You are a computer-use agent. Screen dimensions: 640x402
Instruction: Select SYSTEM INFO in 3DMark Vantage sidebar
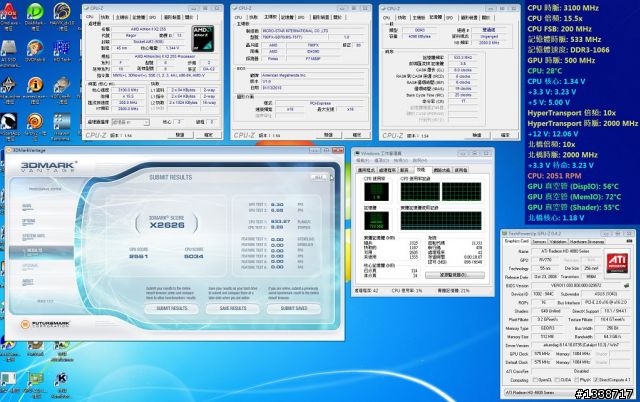click(33, 236)
